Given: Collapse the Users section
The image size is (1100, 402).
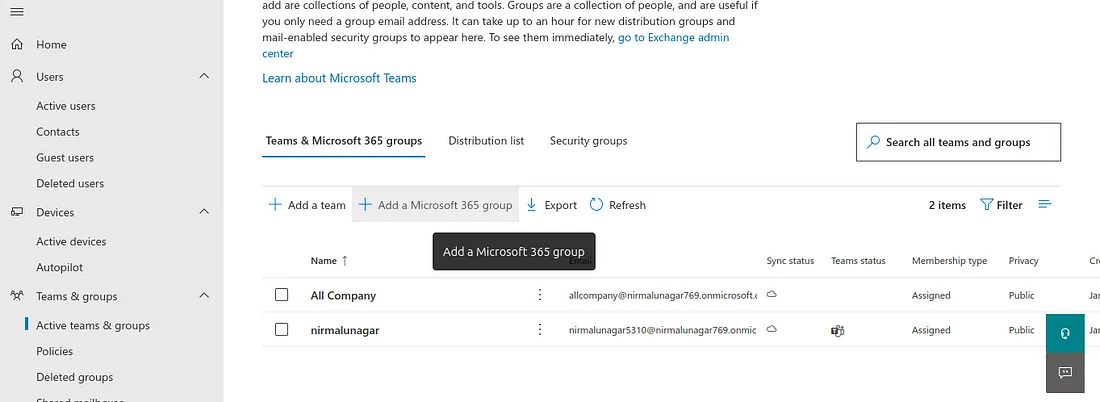Looking at the screenshot, I should [204, 77].
